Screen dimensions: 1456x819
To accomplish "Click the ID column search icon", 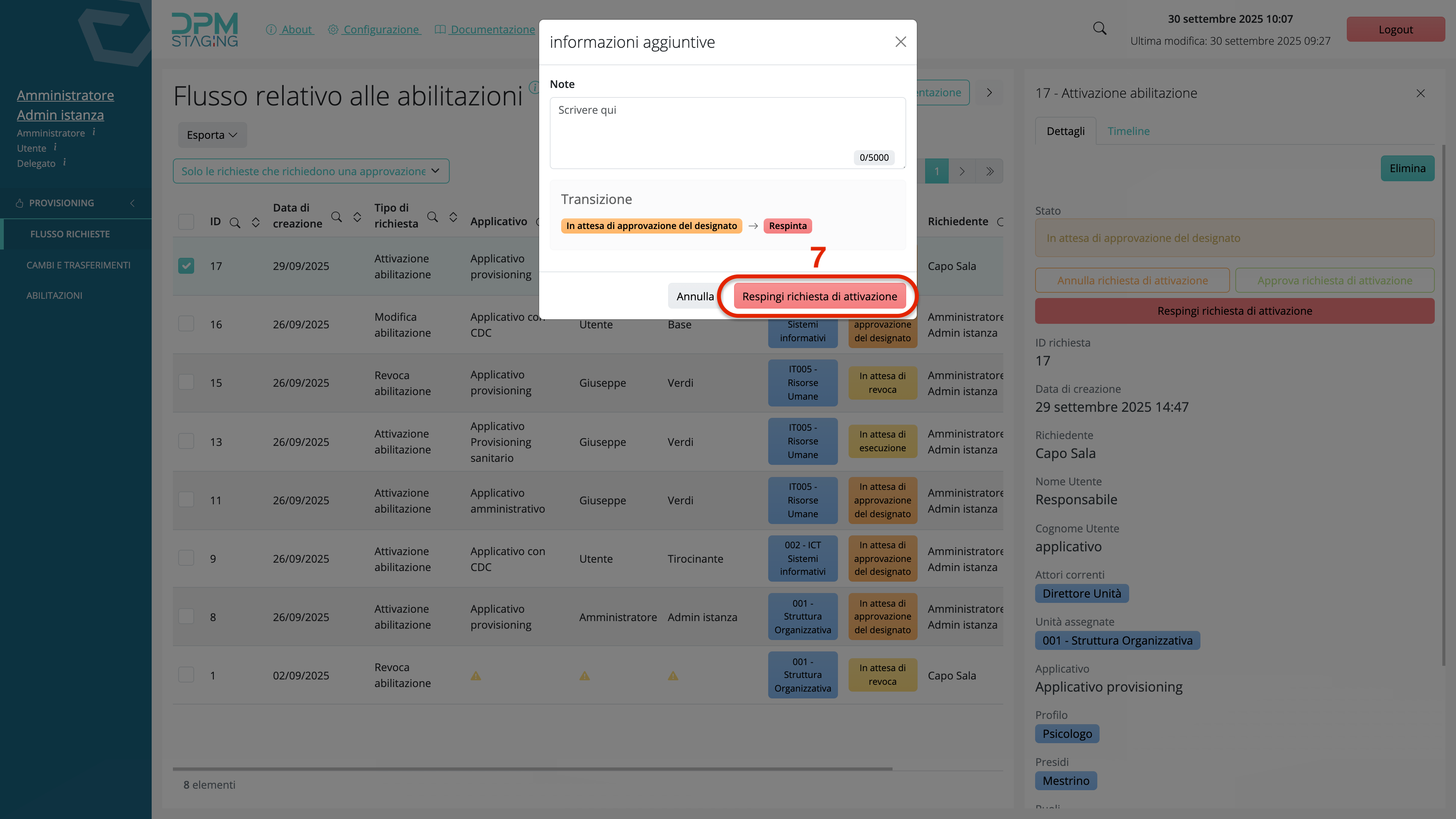I will point(235,223).
